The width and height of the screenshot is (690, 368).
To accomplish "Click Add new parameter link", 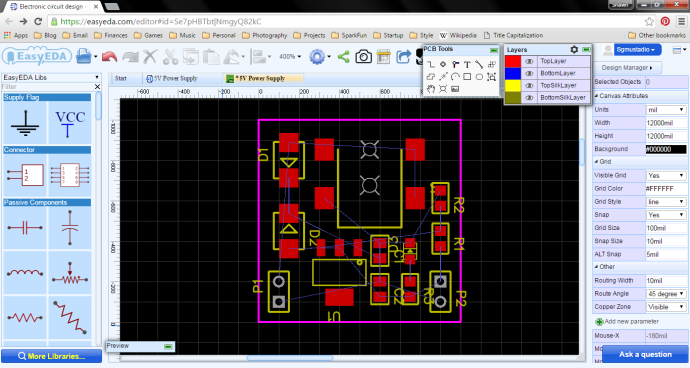I will point(627,321).
